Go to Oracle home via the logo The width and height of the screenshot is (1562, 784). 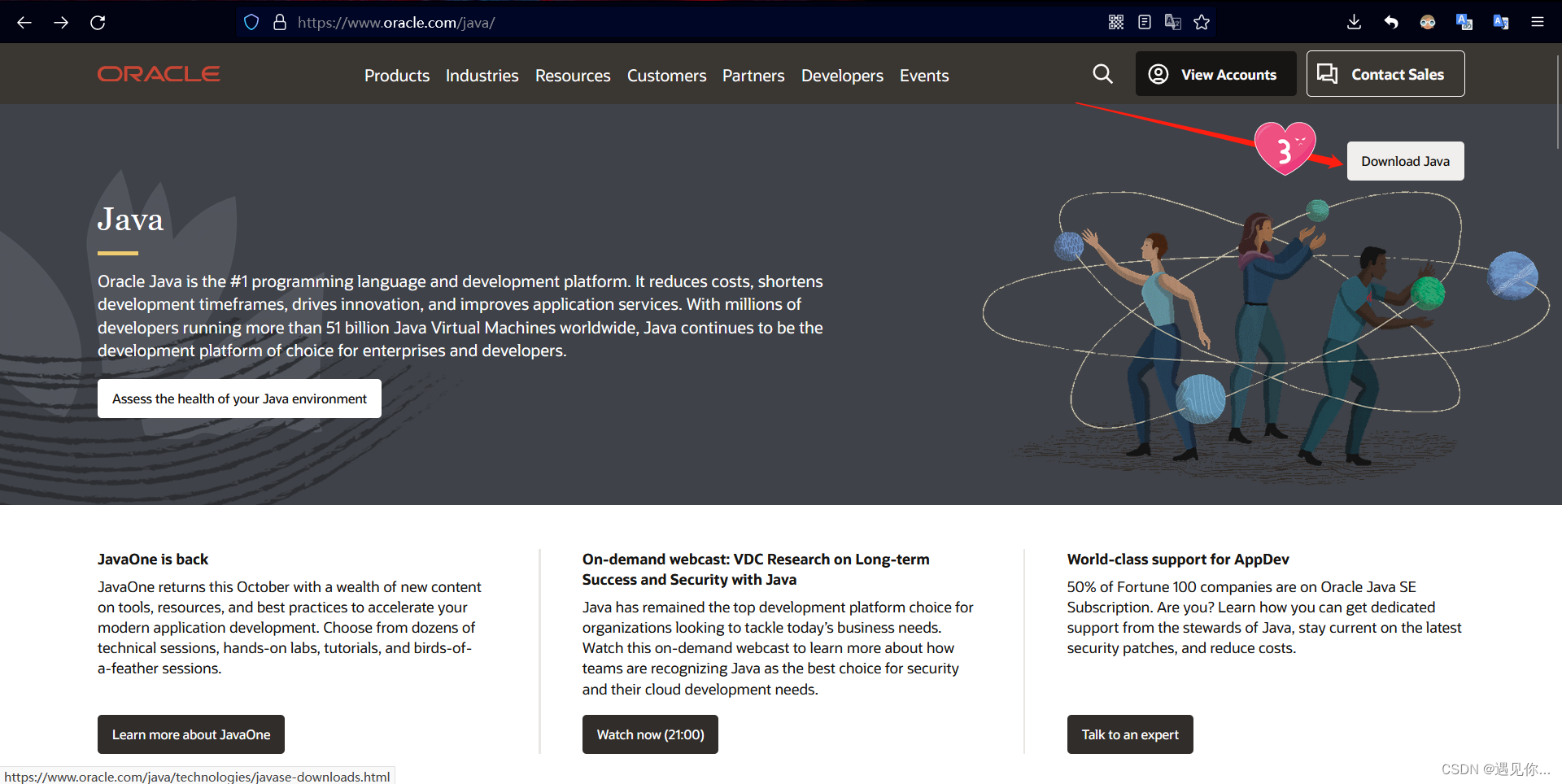tap(159, 74)
